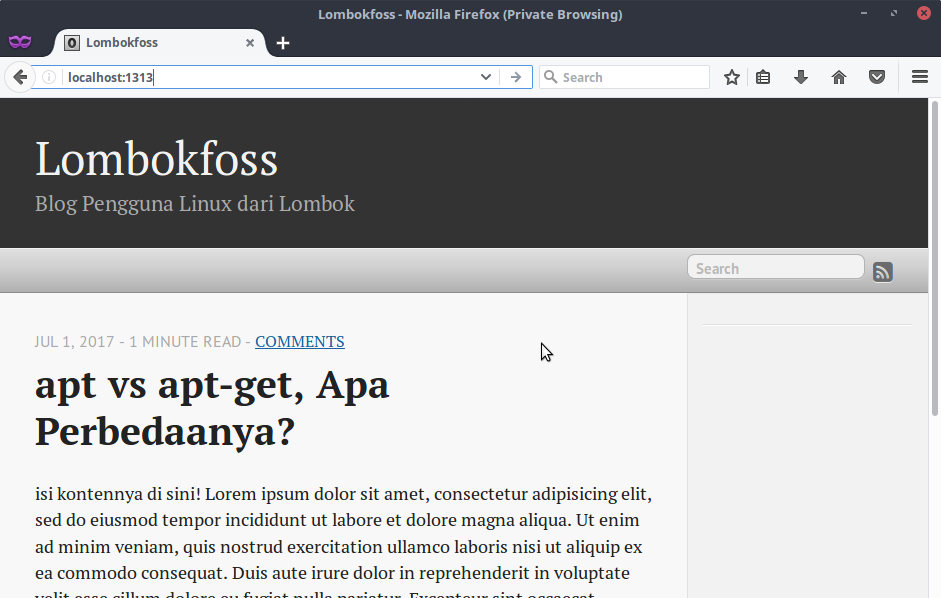Viewport: 941px width, 598px height.
Task: Save page to Pocket
Action: click(x=876, y=76)
